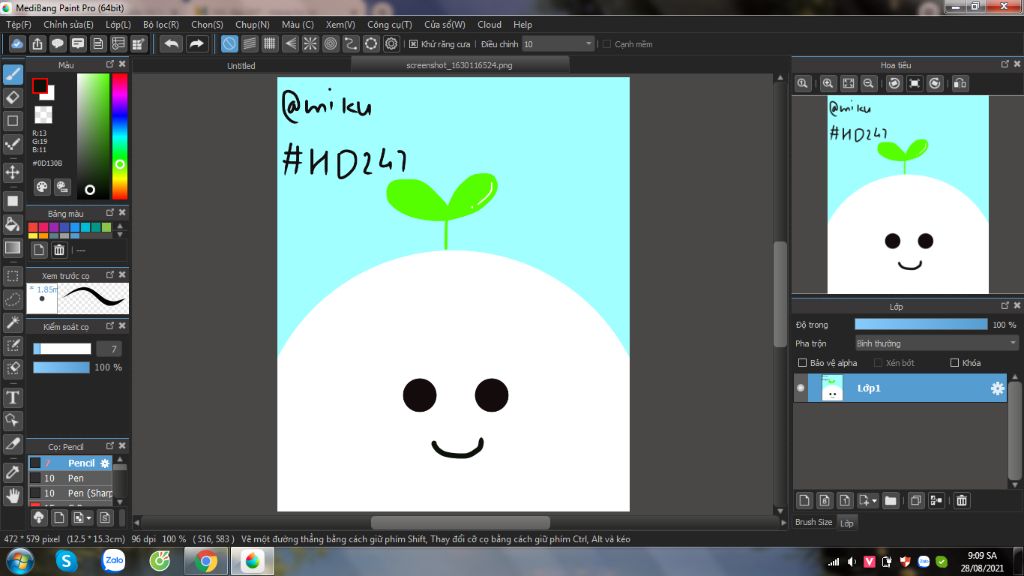The image size is (1024, 576).
Task: Activate the Lasso selection tool
Action: 13,299
